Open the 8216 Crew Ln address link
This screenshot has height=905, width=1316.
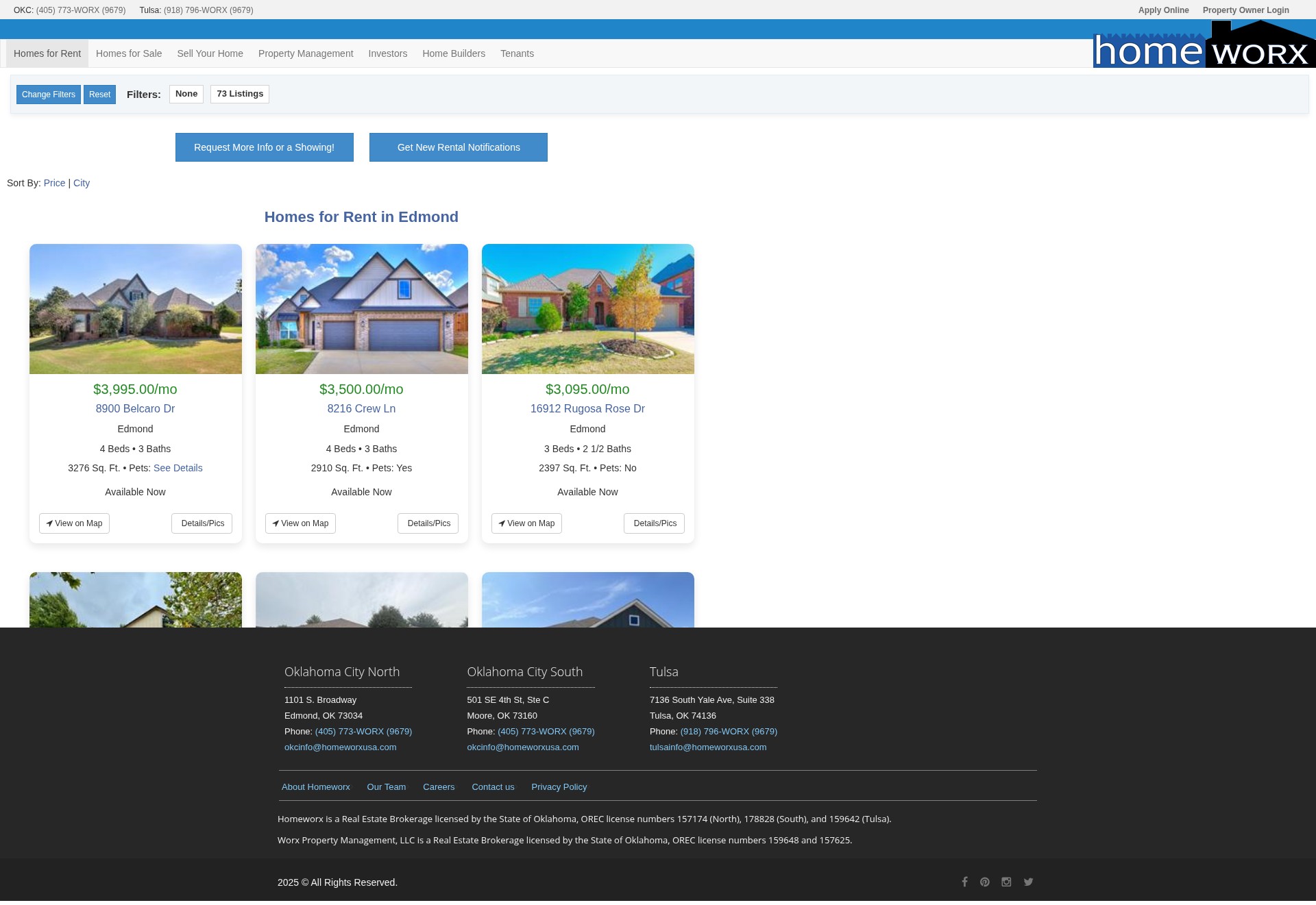(x=361, y=408)
